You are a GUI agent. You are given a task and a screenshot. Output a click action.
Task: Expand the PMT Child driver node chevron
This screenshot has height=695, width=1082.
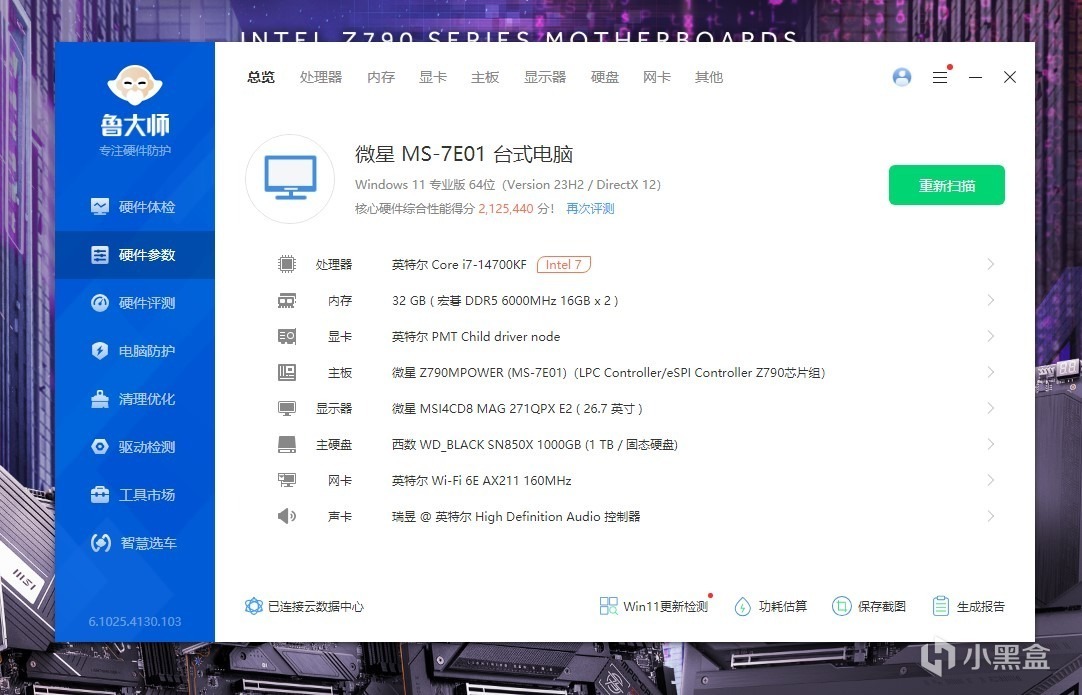click(x=990, y=336)
